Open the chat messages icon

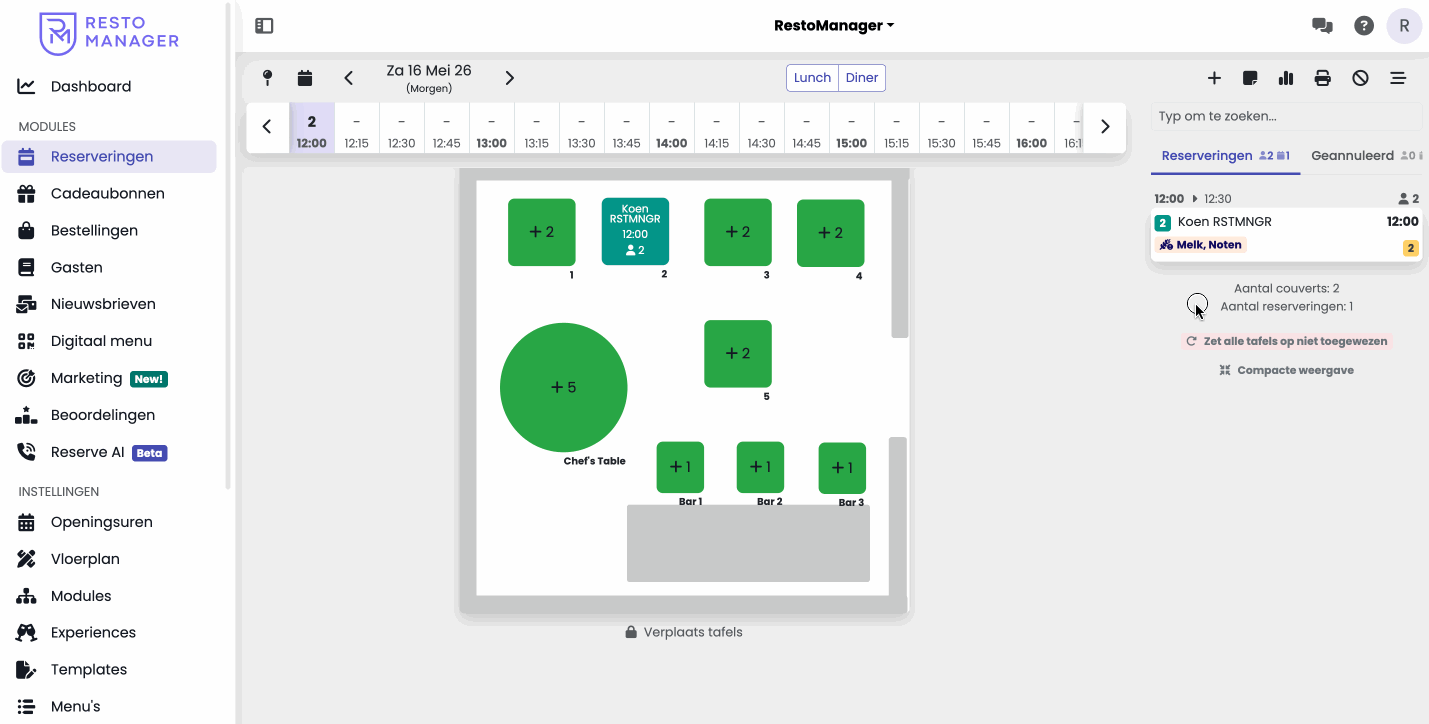pos(1322,26)
